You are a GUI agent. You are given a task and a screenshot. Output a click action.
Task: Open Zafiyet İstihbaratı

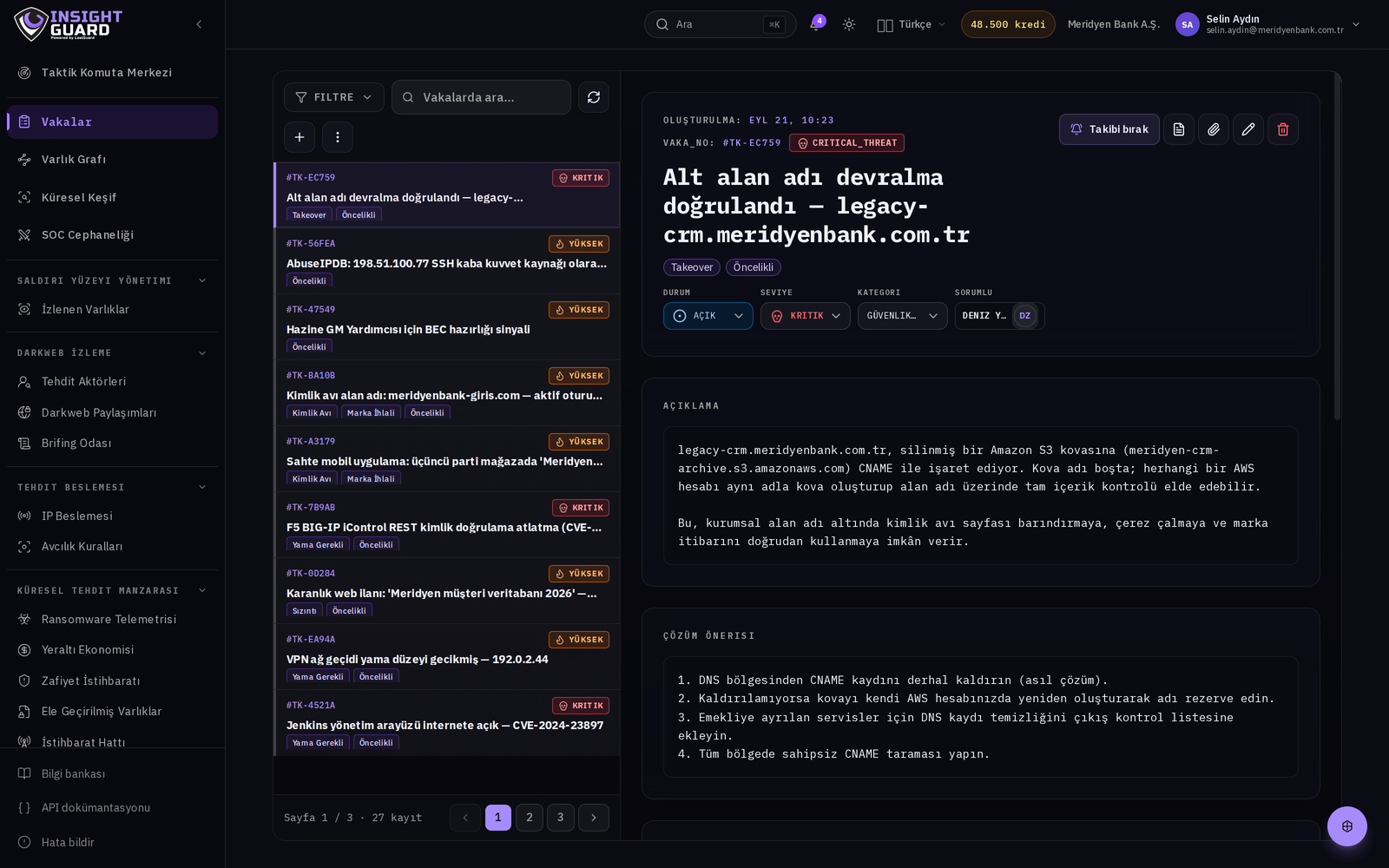(112, 681)
